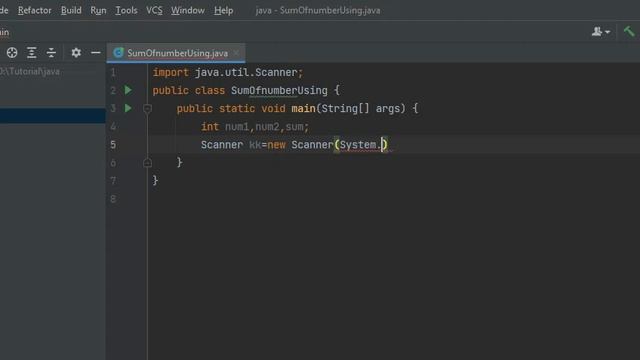Collapse the main method fold marker on line 3
Viewport: 640px width, 360px height.
(x=147, y=109)
